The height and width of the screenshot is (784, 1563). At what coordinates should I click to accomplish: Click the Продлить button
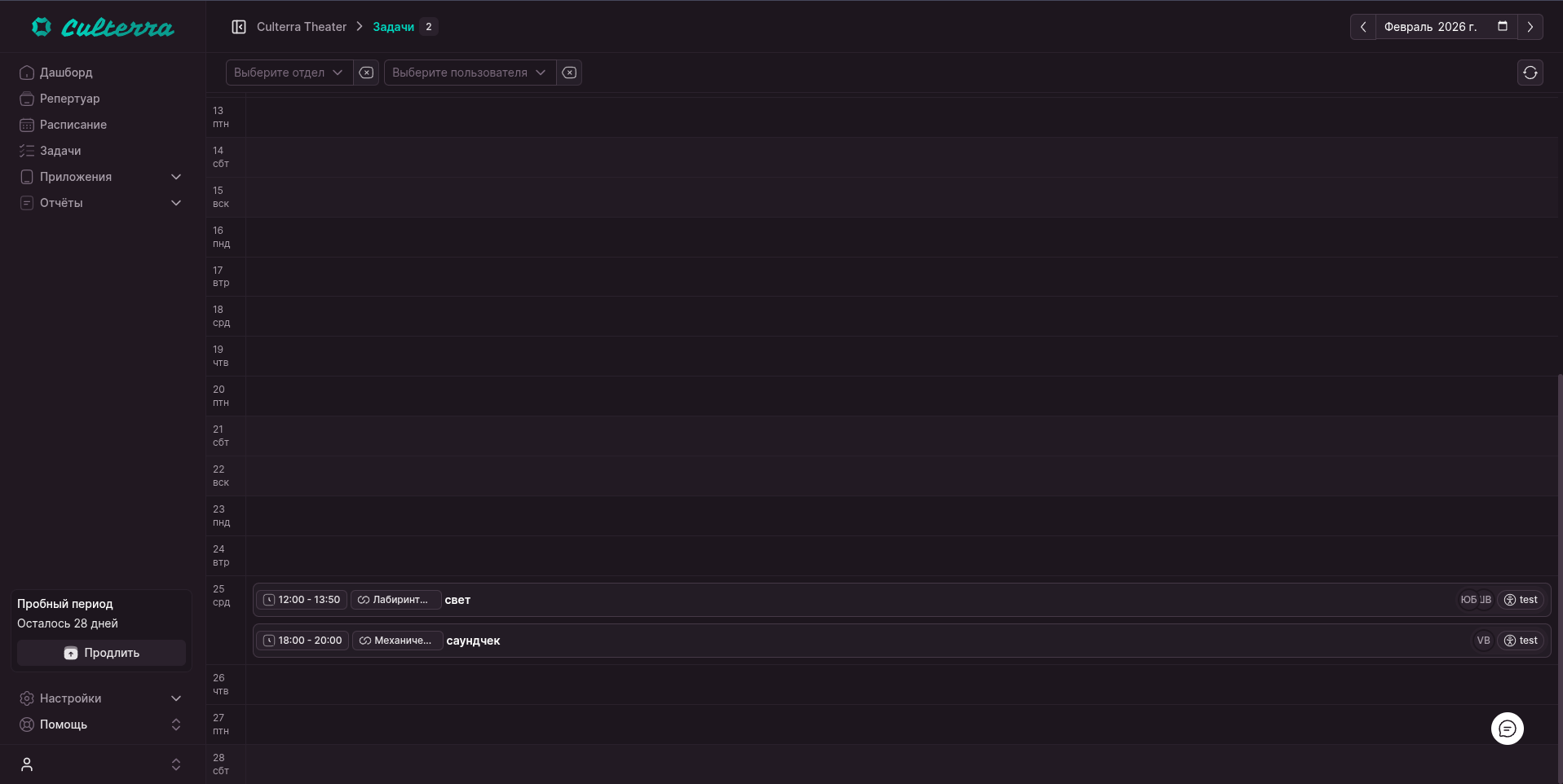102,653
